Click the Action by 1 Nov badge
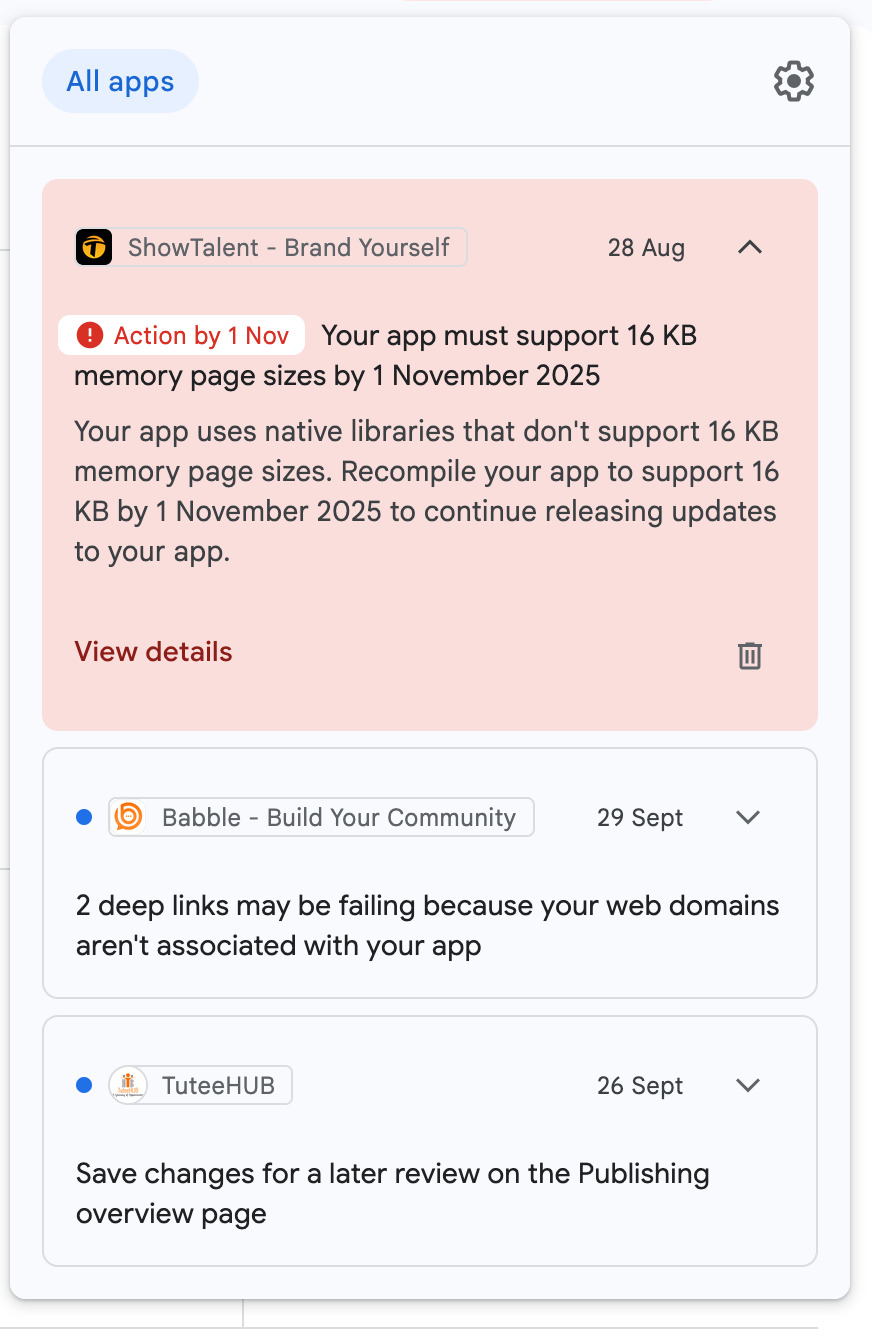Screen dimensions: 872x1334 click(x=182, y=335)
